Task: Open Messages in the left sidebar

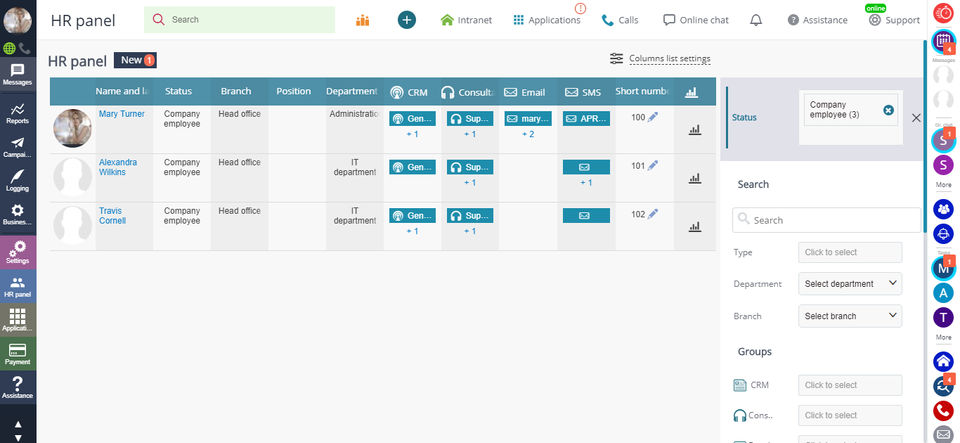Action: 18,75
